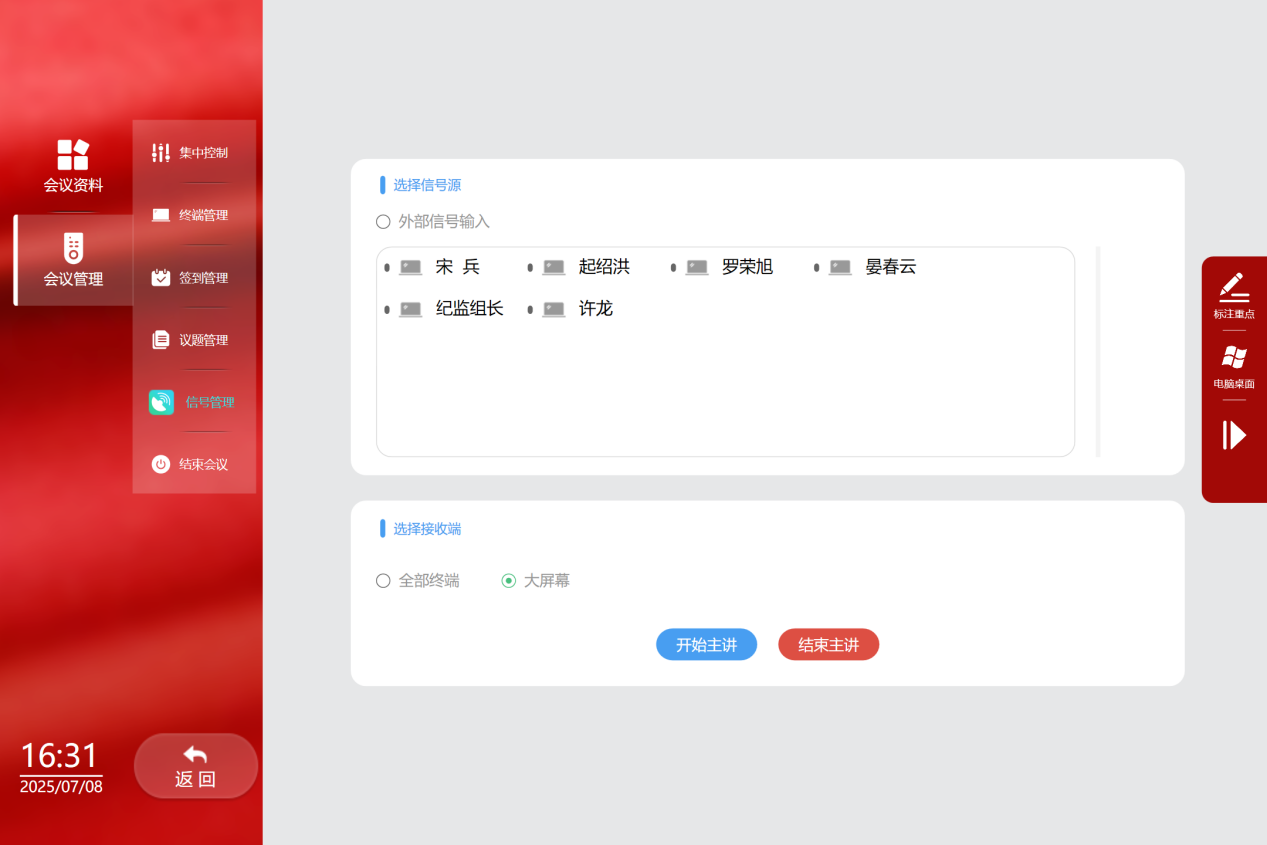Screen dimensions: 1267x845
Task: Select the 全部终端 radio button
Action: 383,581
